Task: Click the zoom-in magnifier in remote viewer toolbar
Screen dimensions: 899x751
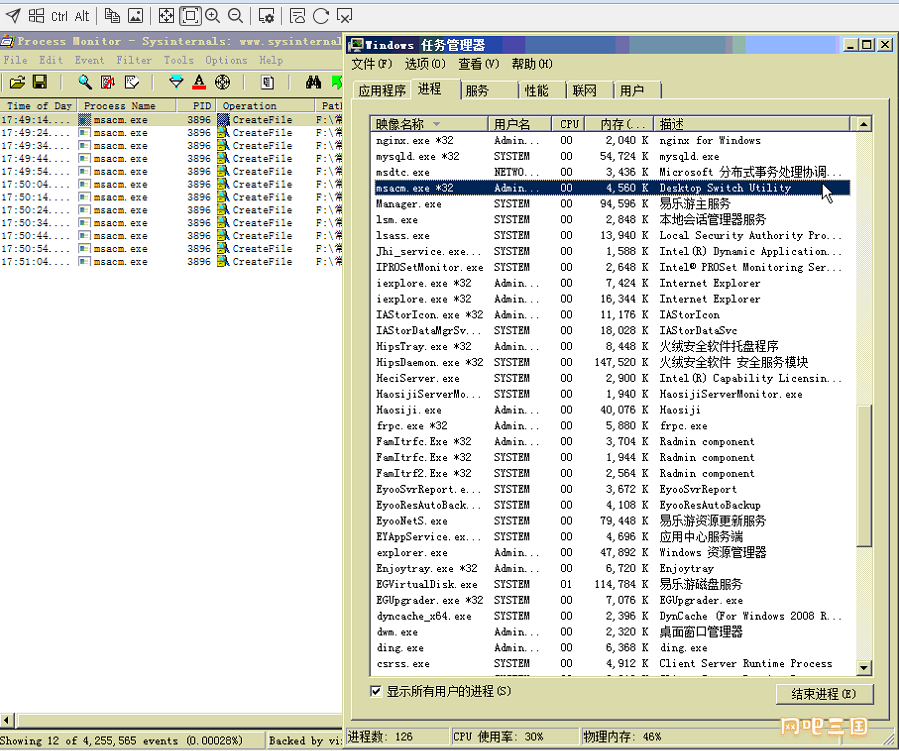Action: pos(212,16)
